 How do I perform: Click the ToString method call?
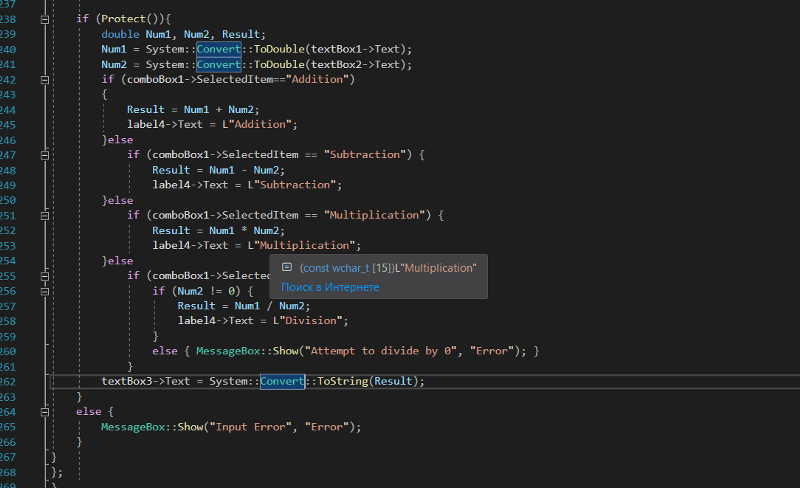pos(342,381)
